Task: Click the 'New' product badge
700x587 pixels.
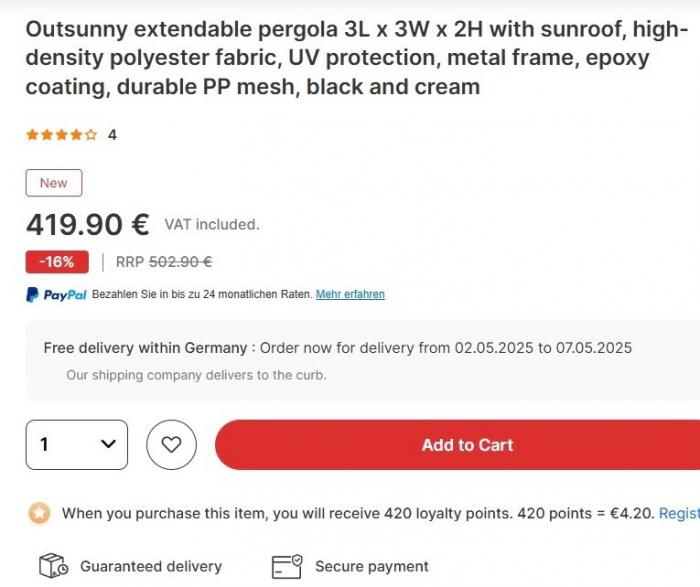Action: 54,183
